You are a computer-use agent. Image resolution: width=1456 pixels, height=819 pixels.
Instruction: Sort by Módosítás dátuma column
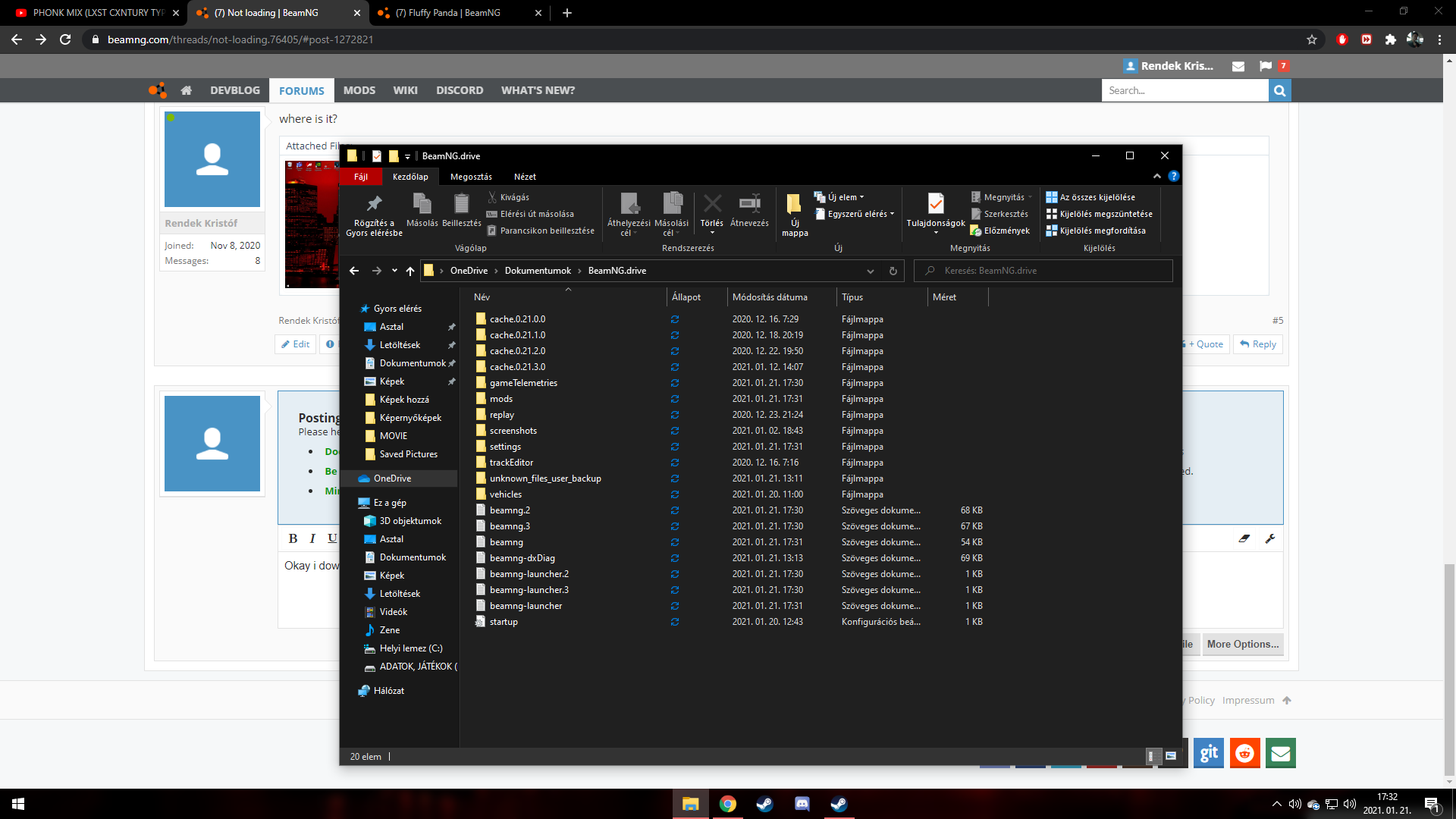click(770, 297)
